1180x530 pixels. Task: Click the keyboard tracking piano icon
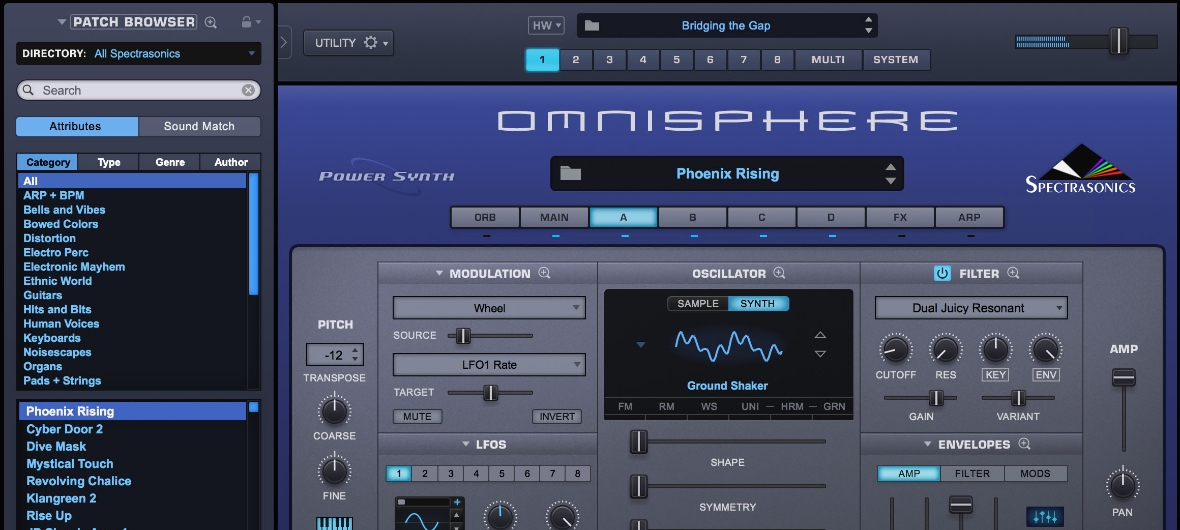point(335,524)
